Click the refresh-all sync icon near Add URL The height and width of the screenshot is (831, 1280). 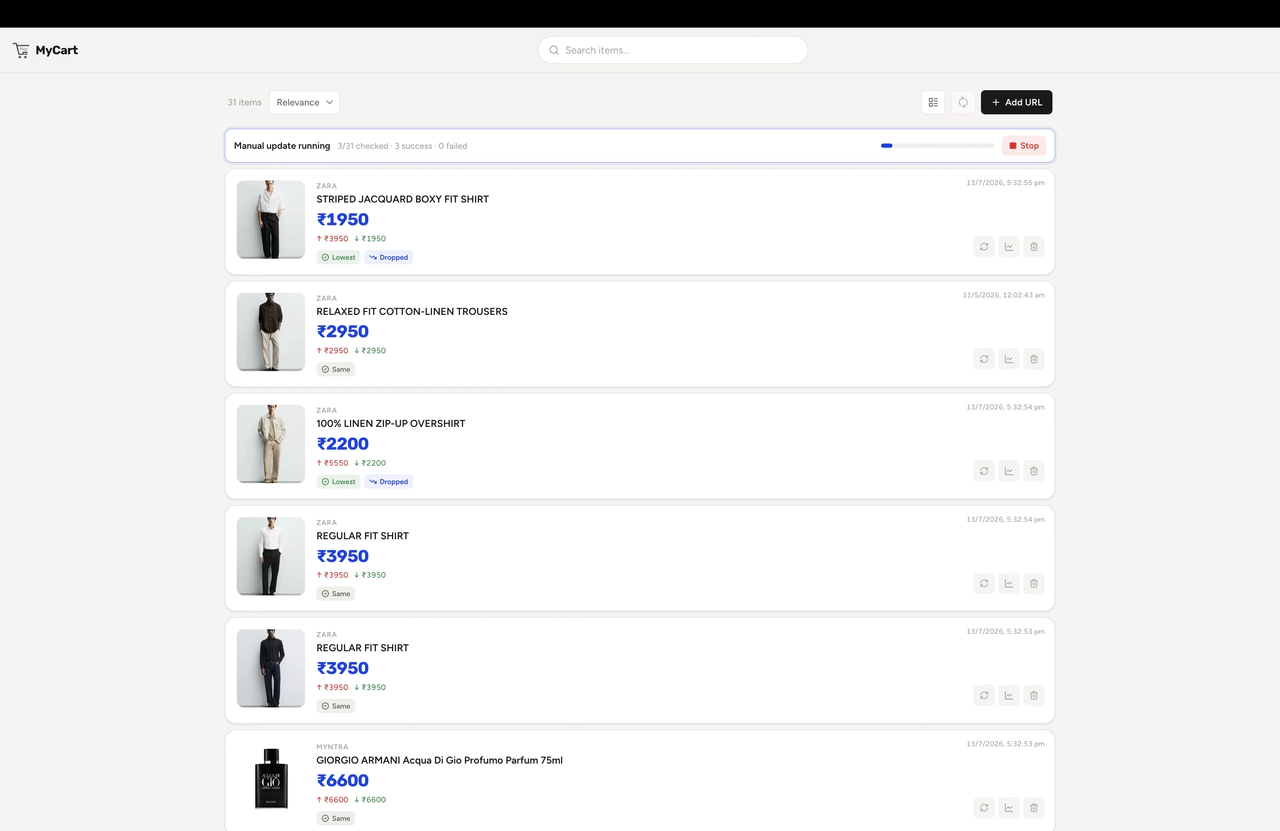(963, 102)
